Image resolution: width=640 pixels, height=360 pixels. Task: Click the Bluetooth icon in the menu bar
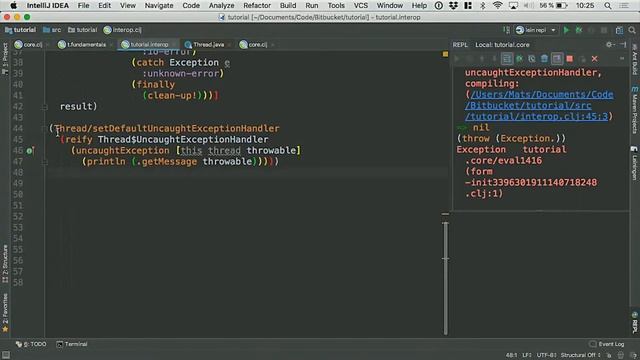[x=483, y=6]
